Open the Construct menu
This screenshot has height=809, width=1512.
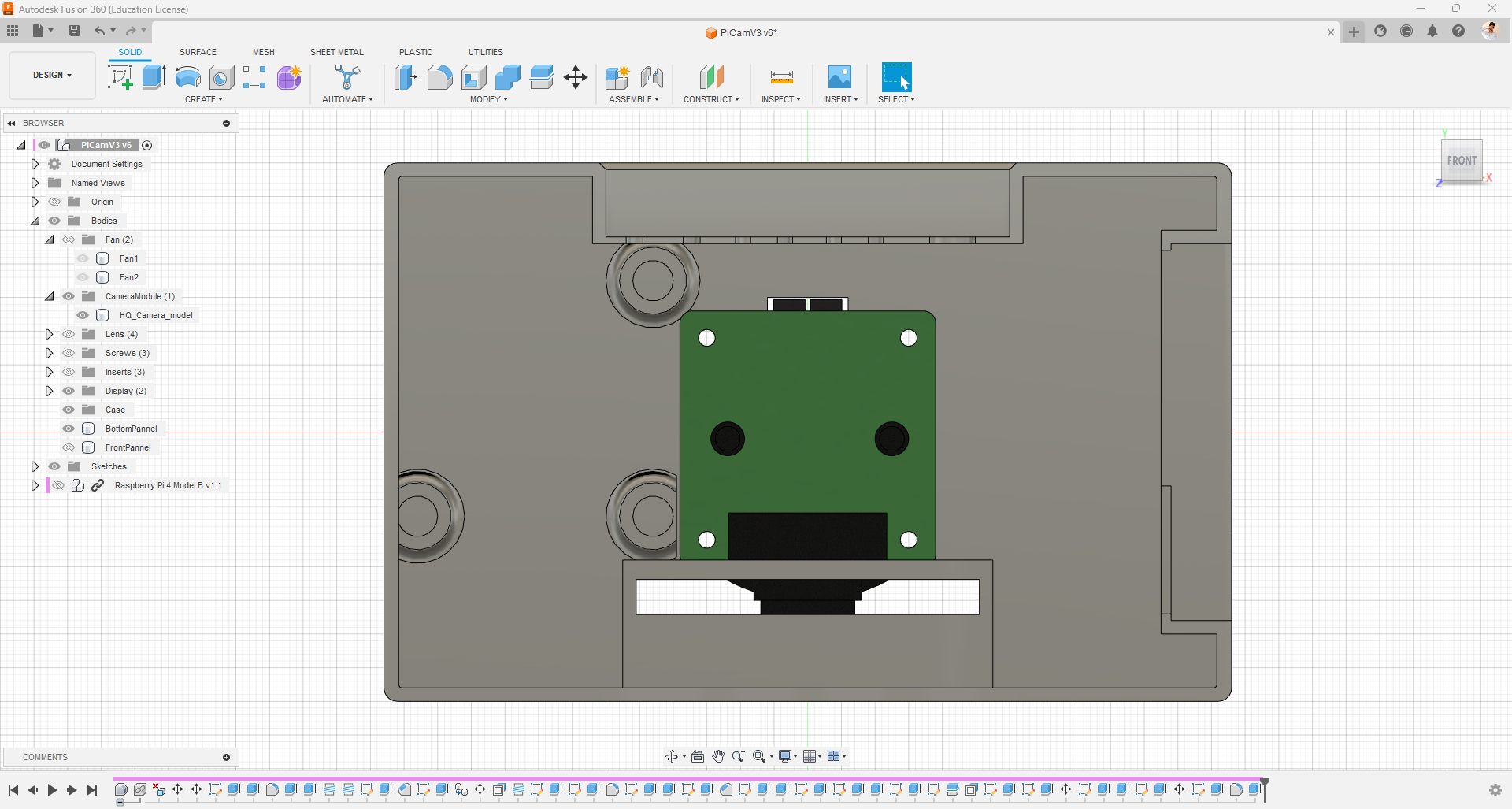(711, 99)
